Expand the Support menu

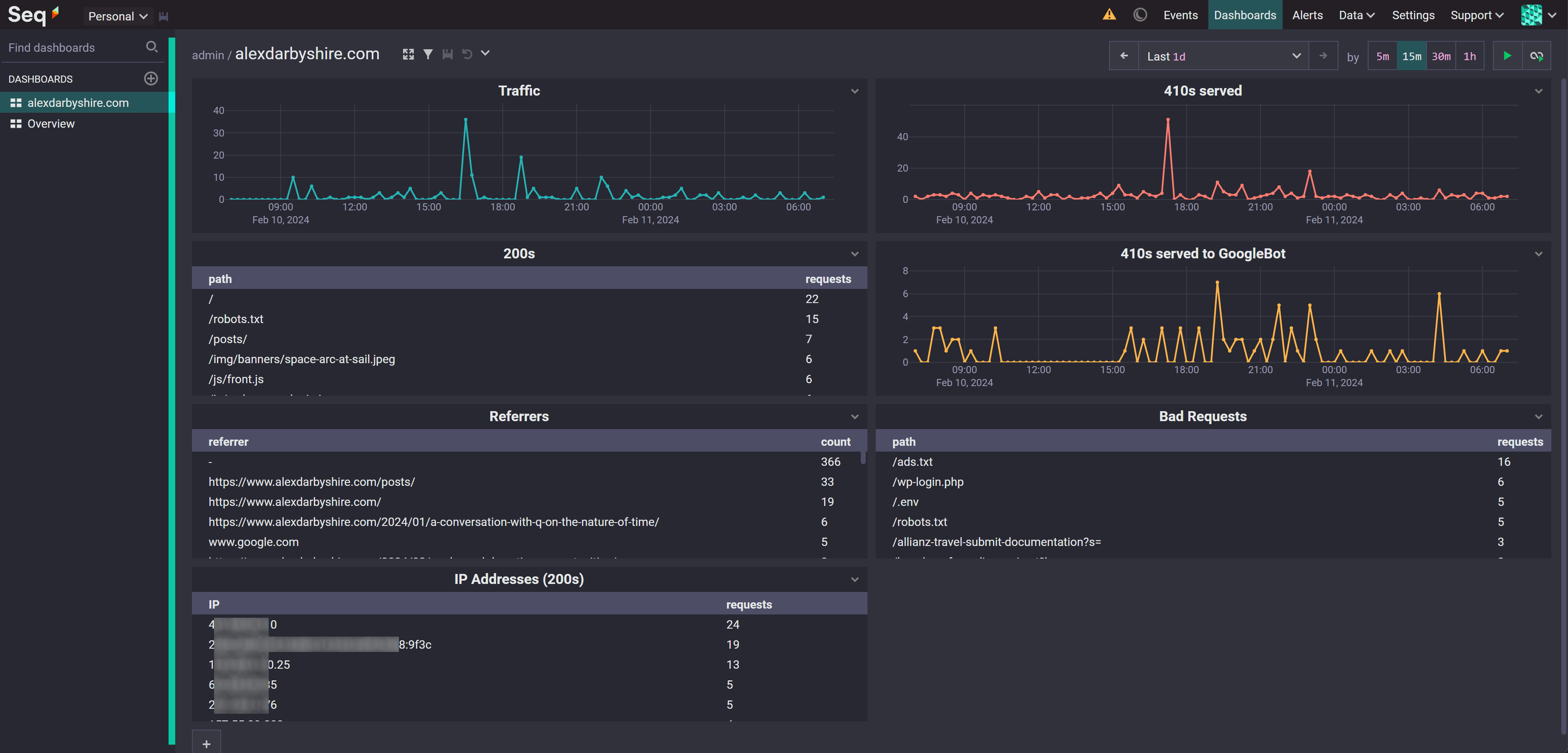coord(1477,15)
